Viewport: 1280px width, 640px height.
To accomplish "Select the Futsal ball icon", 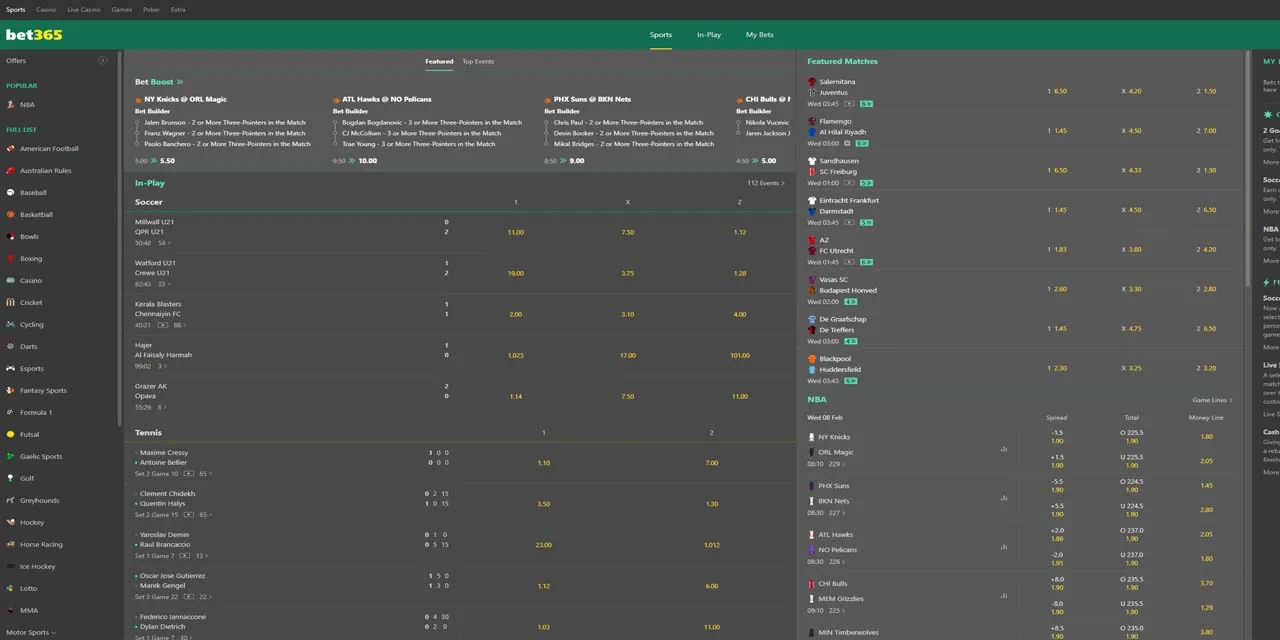I will pyautogui.click(x=11, y=434).
